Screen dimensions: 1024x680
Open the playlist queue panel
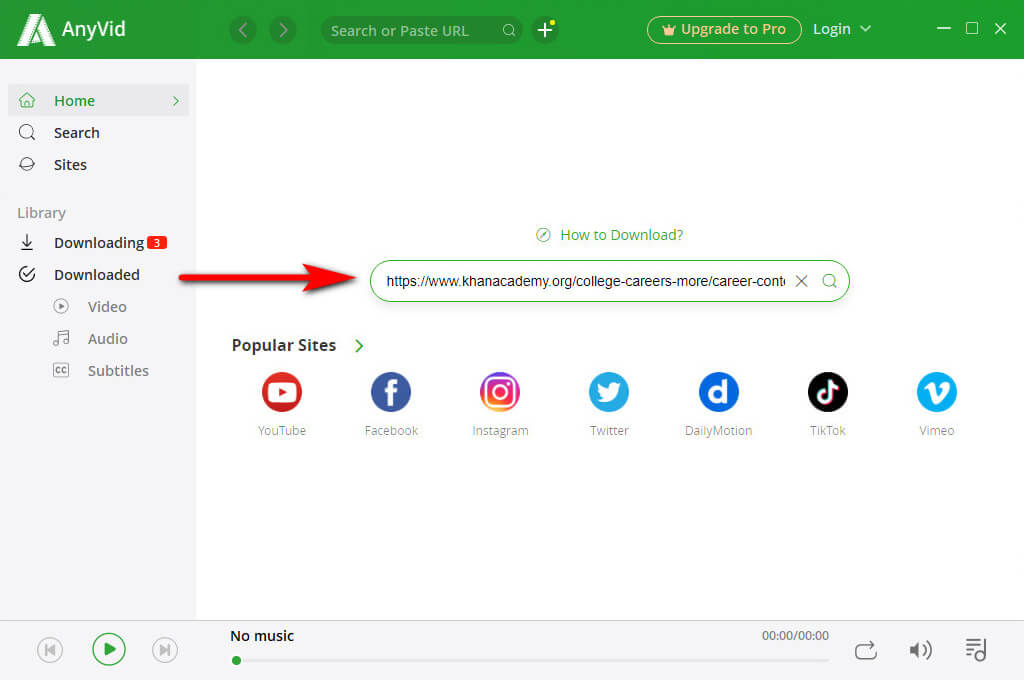(976, 650)
